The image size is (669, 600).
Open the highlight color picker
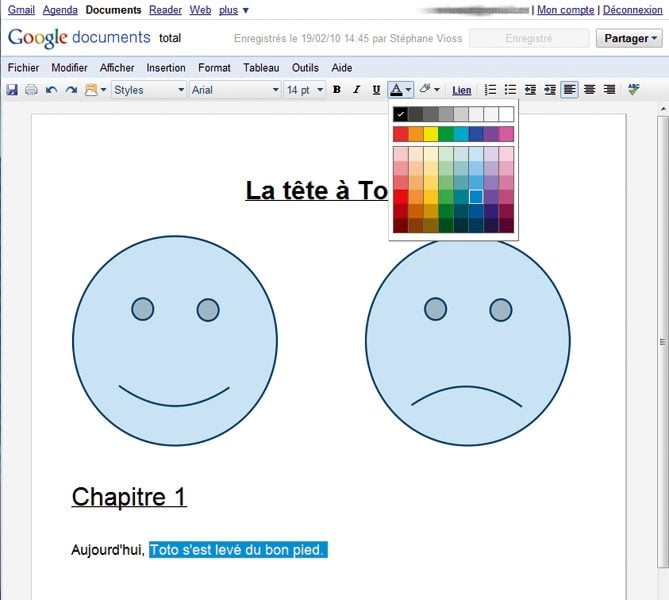tap(429, 90)
